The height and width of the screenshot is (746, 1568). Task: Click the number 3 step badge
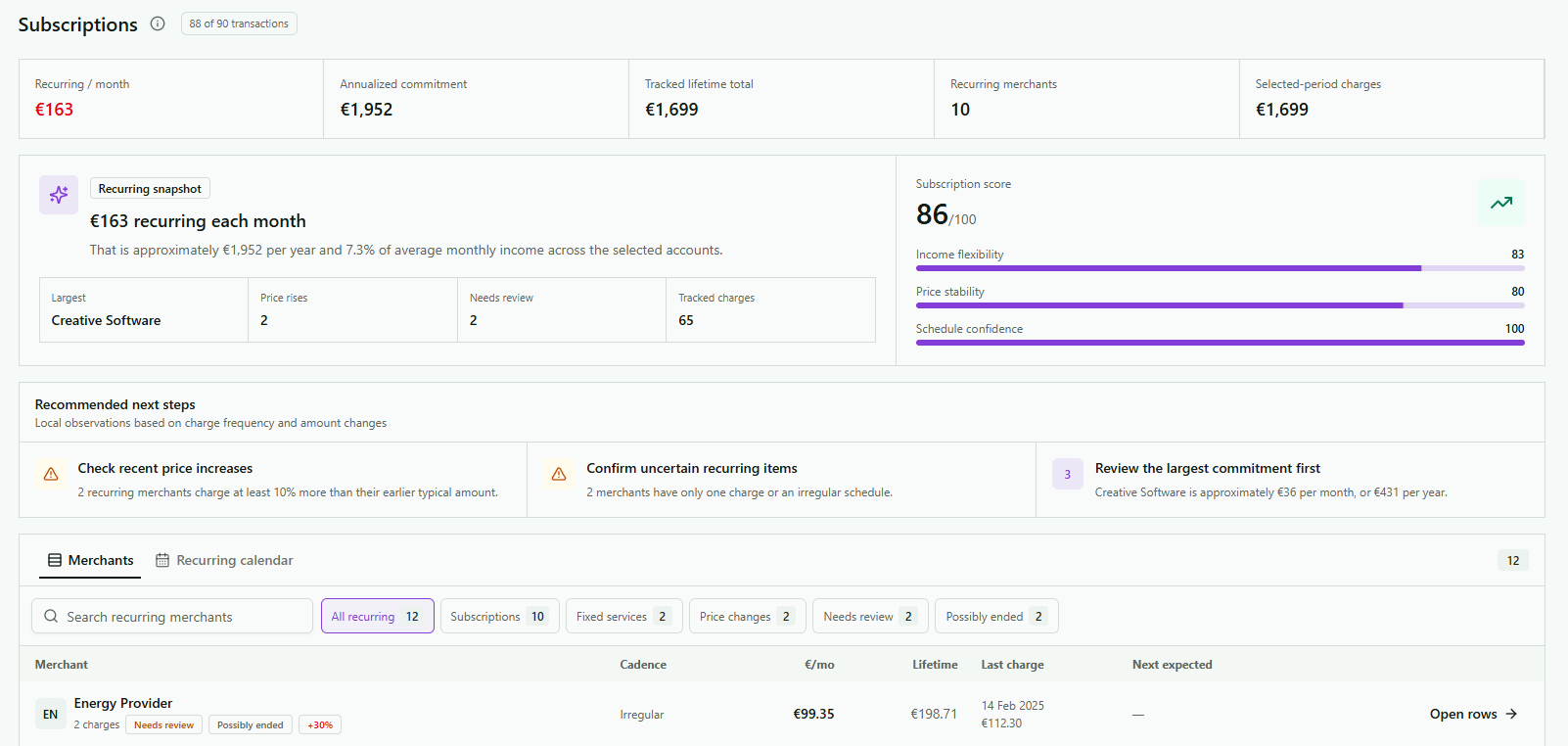[1068, 474]
